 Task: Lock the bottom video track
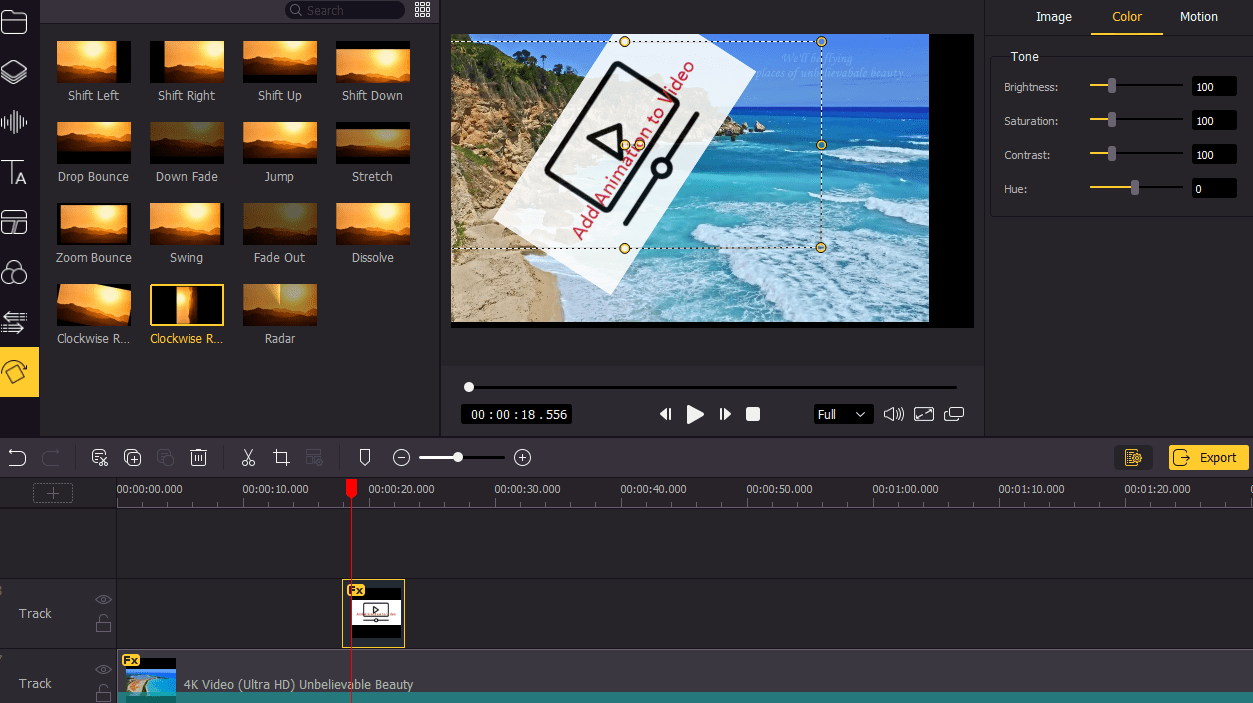(x=103, y=692)
